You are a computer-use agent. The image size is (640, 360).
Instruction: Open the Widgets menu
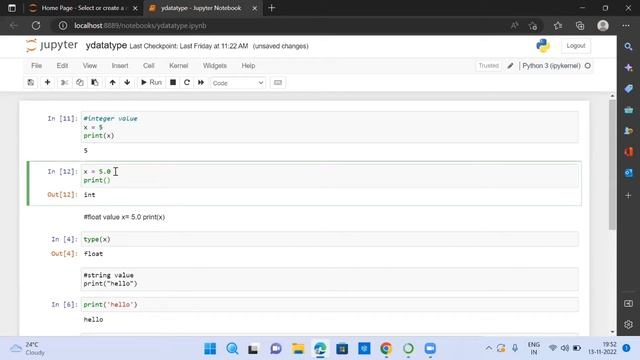point(215,66)
